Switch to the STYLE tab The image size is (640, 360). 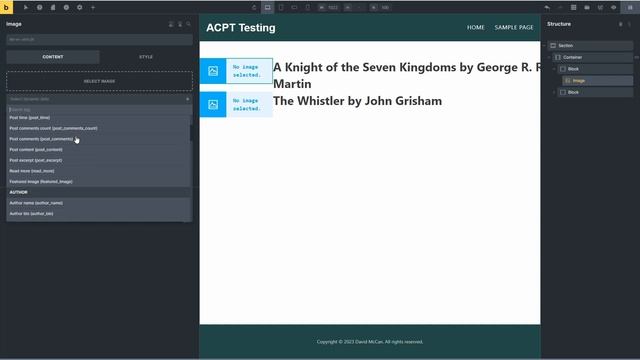tap(146, 57)
